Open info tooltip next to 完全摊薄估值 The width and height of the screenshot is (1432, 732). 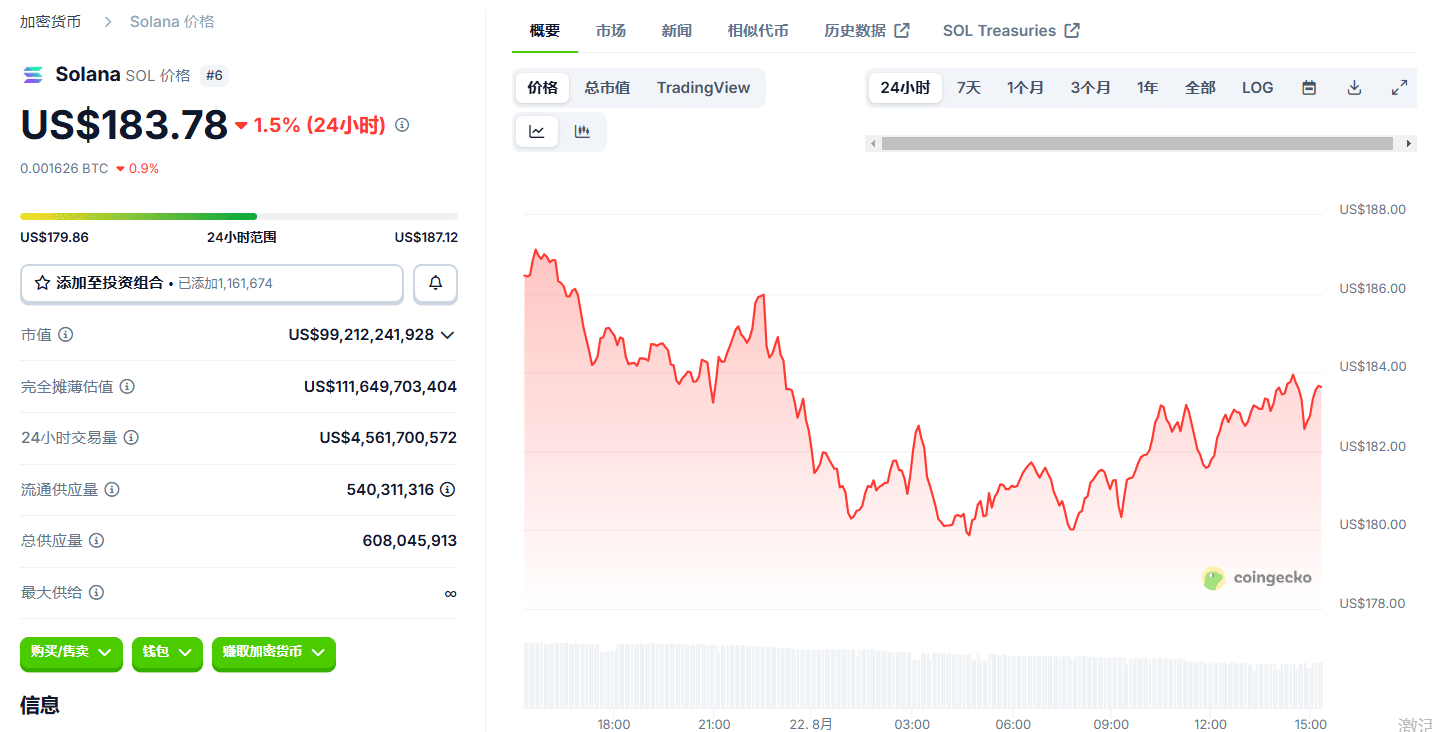coord(127,386)
